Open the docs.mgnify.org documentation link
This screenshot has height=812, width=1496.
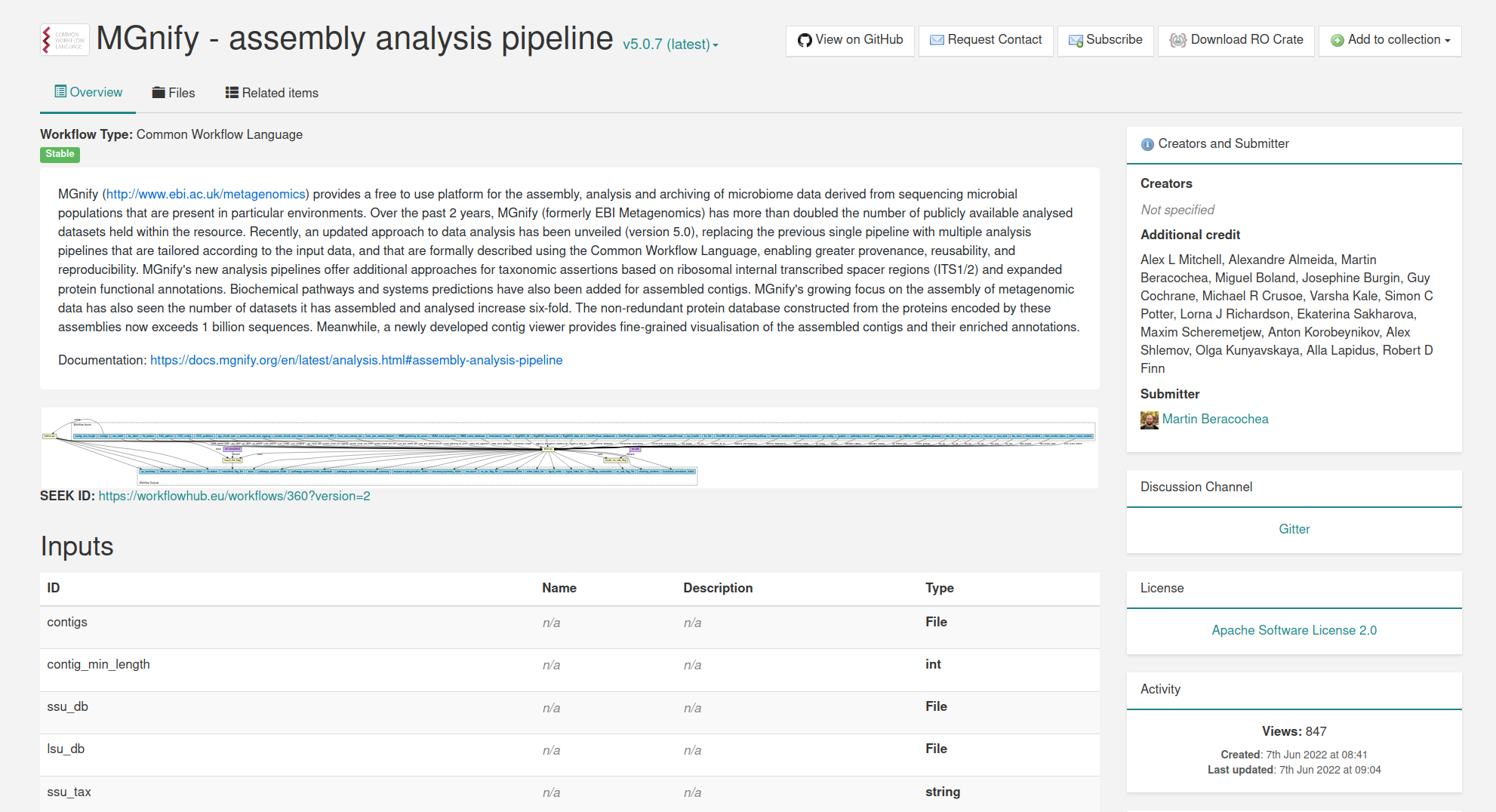(356, 360)
